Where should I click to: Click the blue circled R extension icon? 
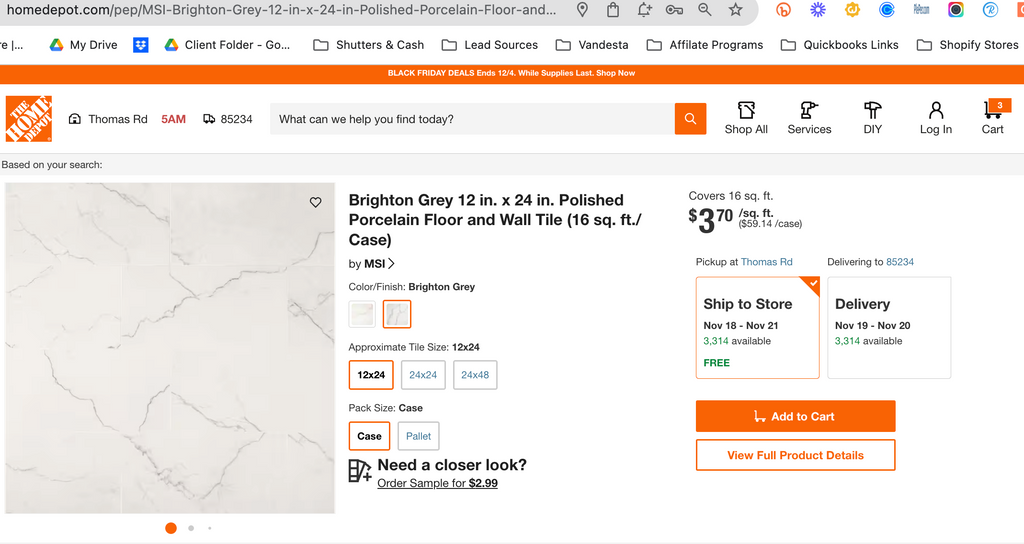click(990, 10)
